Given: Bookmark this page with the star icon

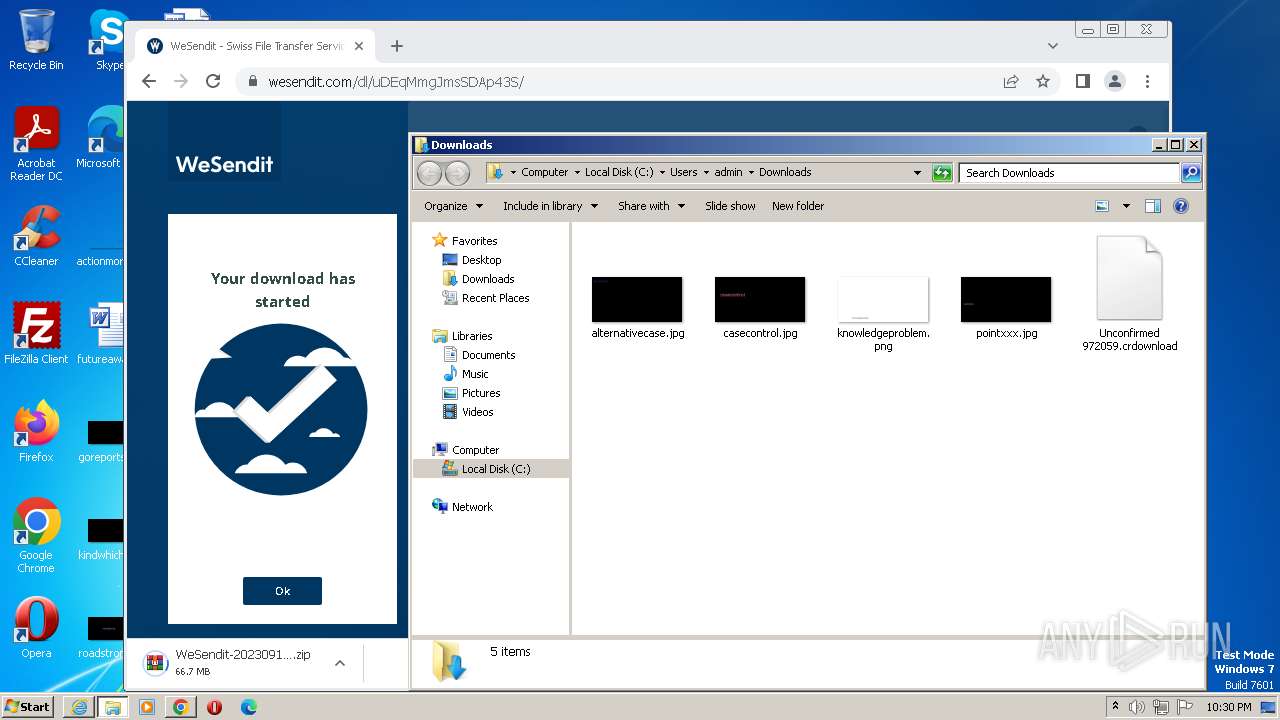Looking at the screenshot, I should [1043, 82].
